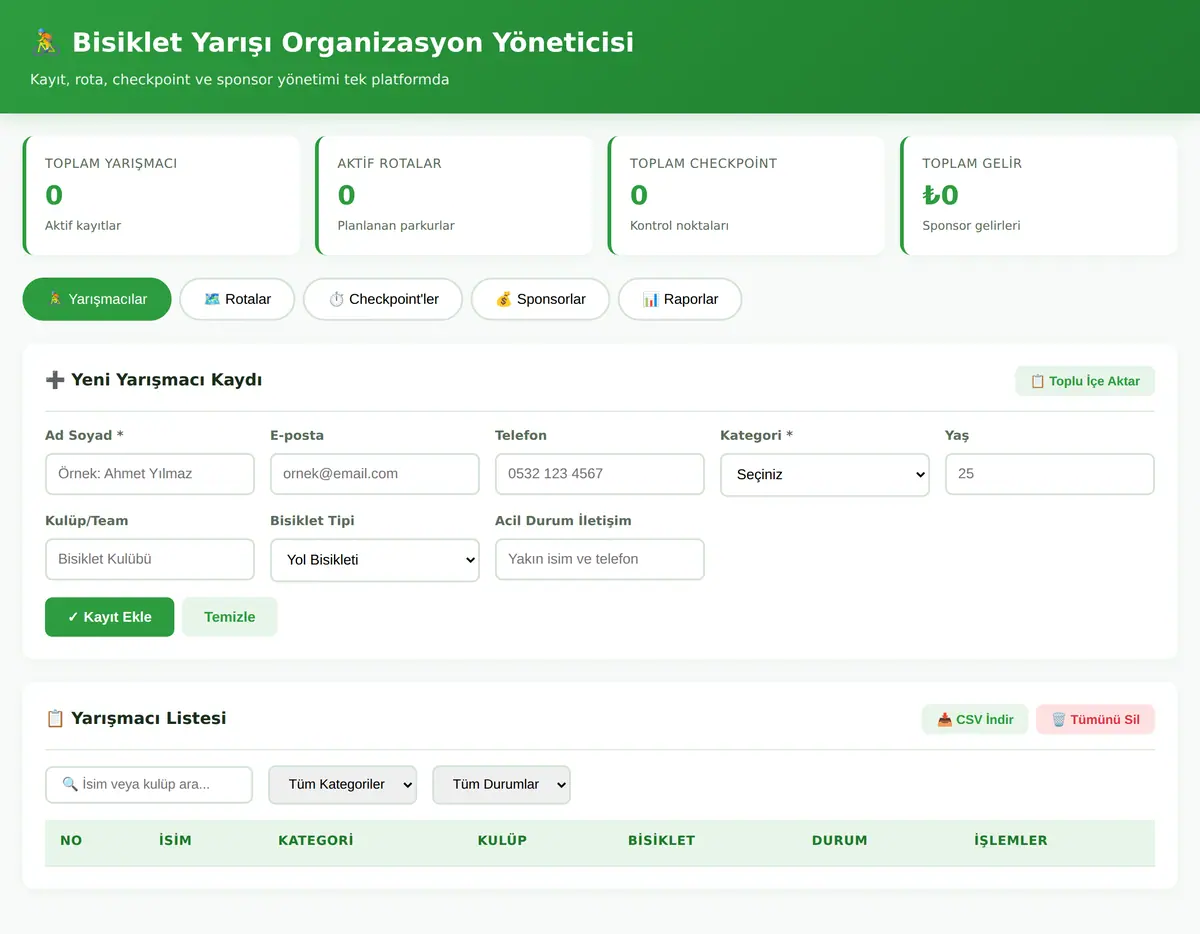This screenshot has width=1200, height=934.
Task: Click the İŞLEMLER column header
Action: pyautogui.click(x=1011, y=840)
